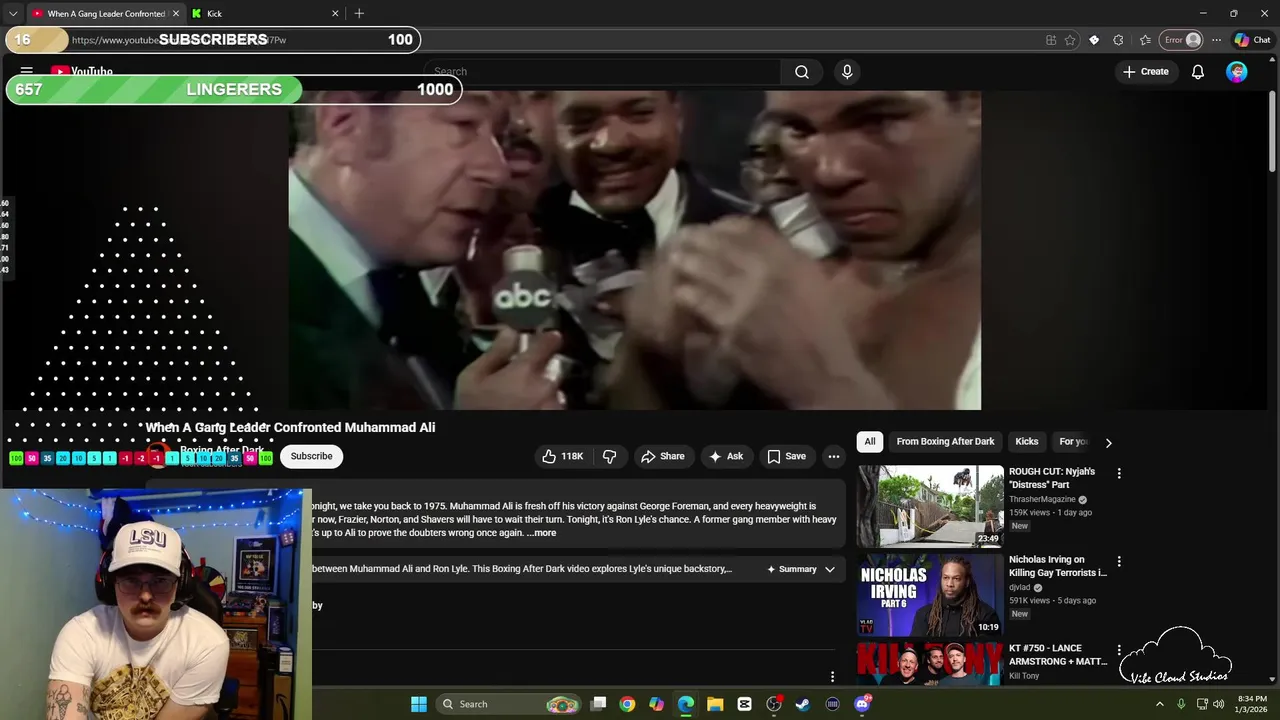Switch to Microsoft Edge on taskbar
Viewport: 1280px width, 720px height.
click(x=686, y=704)
